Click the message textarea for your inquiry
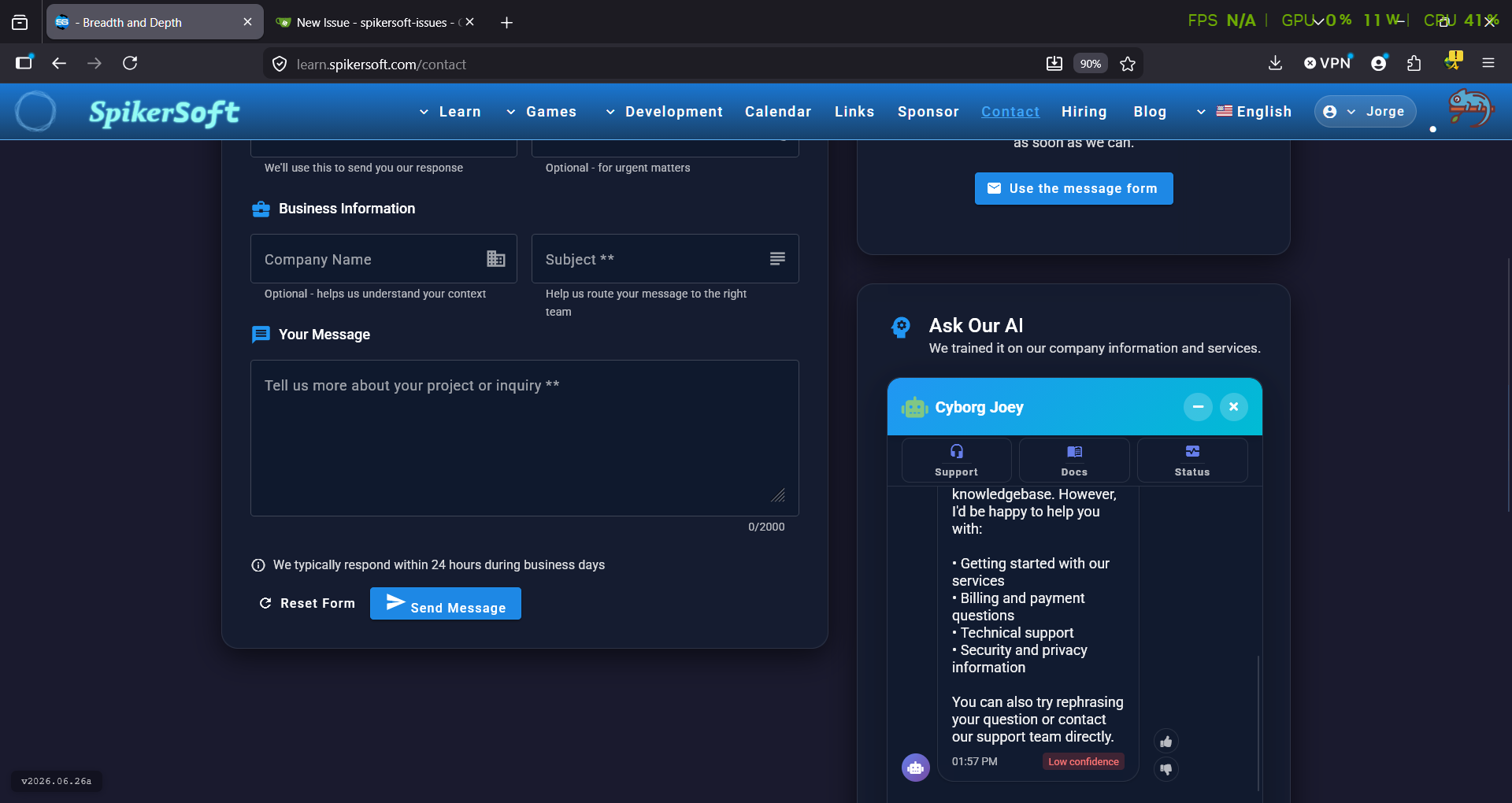 (524, 438)
